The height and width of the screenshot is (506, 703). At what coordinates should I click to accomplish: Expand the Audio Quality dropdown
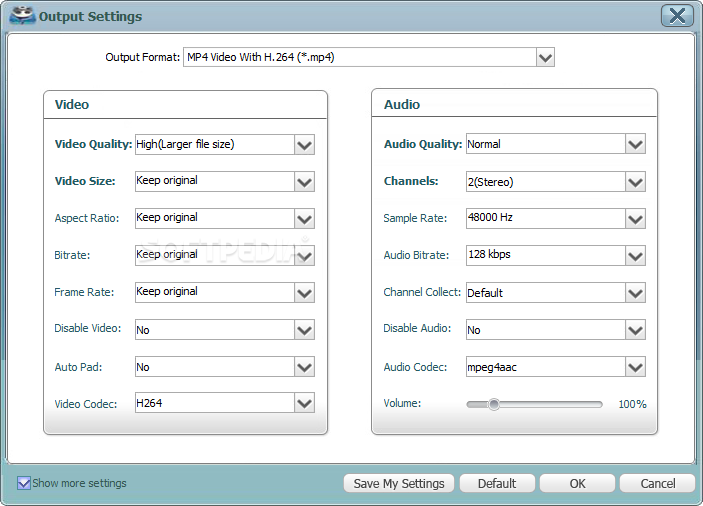635,144
